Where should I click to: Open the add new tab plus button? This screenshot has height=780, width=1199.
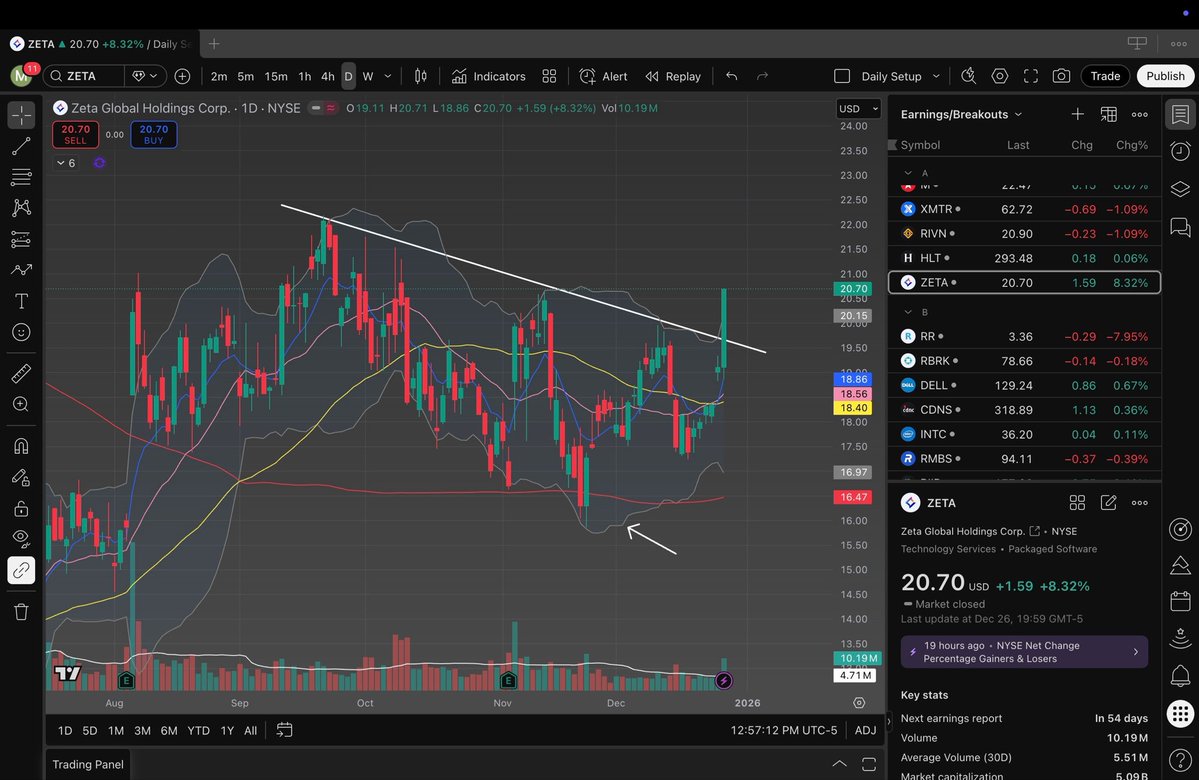pyautogui.click(x=214, y=44)
